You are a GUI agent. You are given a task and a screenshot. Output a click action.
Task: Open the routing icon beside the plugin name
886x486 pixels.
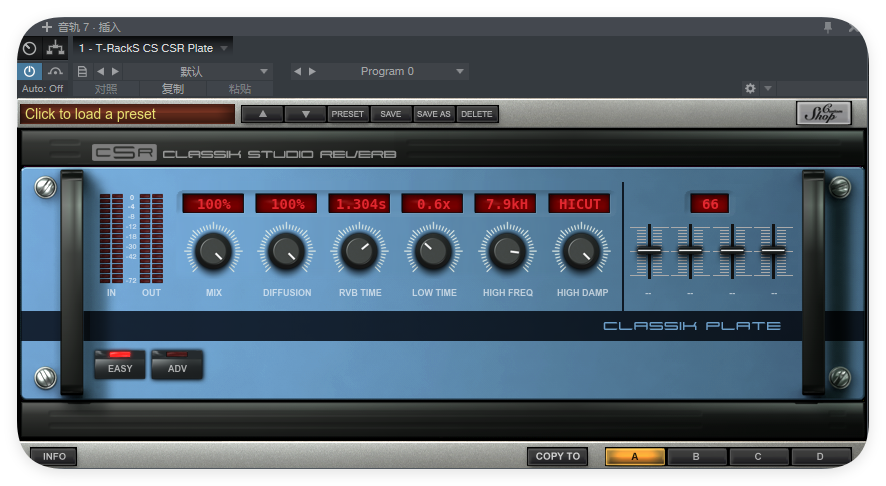coord(55,49)
